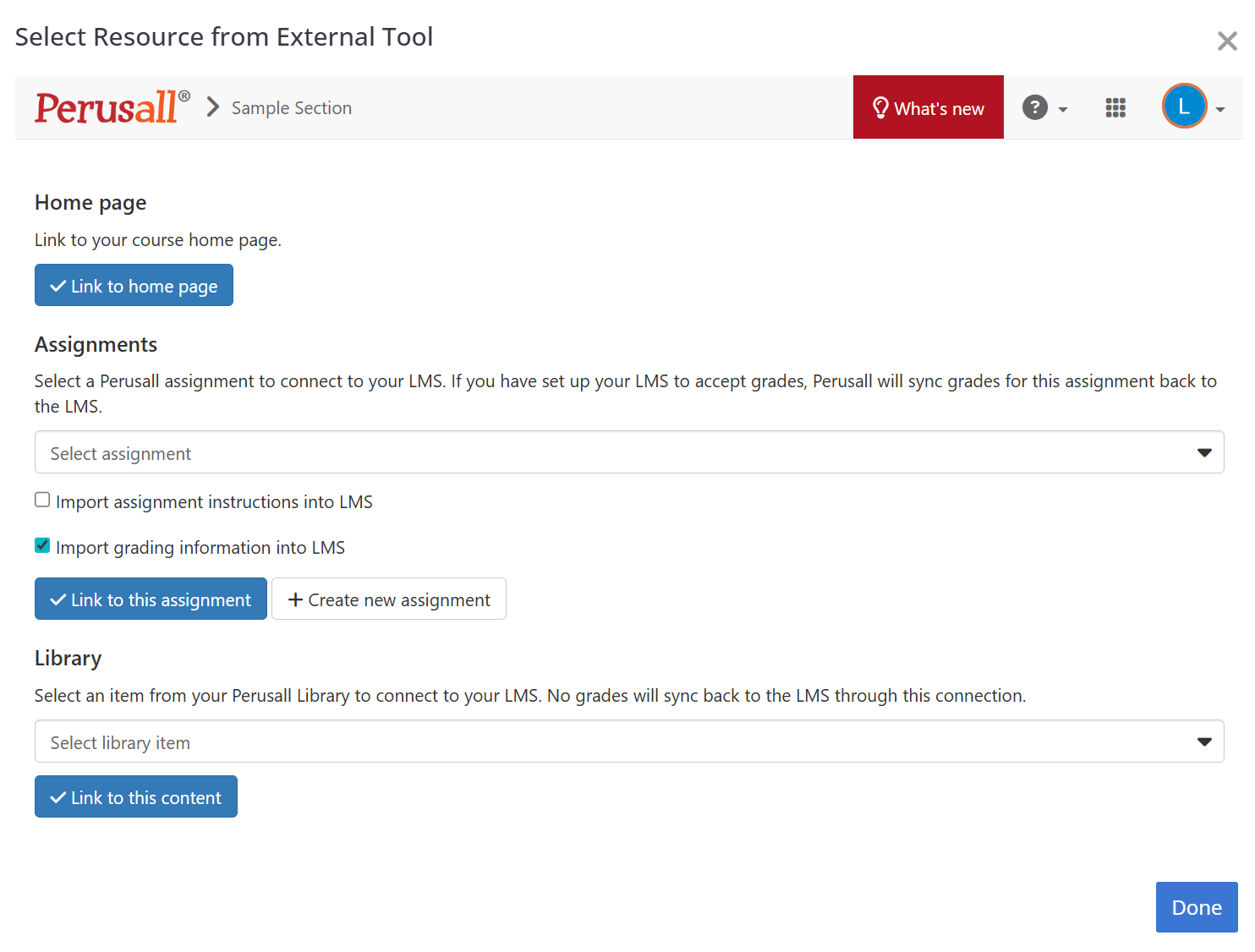Click the help question mark icon

[1034, 107]
